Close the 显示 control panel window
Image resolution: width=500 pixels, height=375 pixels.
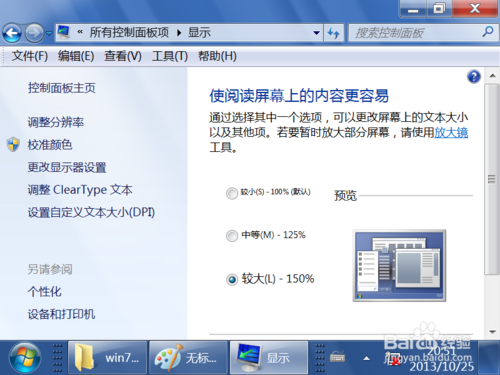coord(475,9)
